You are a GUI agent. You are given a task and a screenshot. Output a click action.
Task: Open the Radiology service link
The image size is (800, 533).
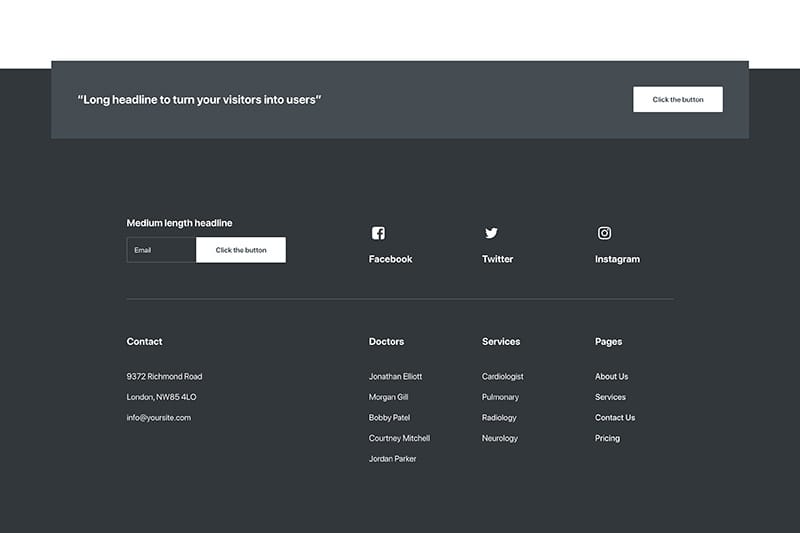pos(499,418)
